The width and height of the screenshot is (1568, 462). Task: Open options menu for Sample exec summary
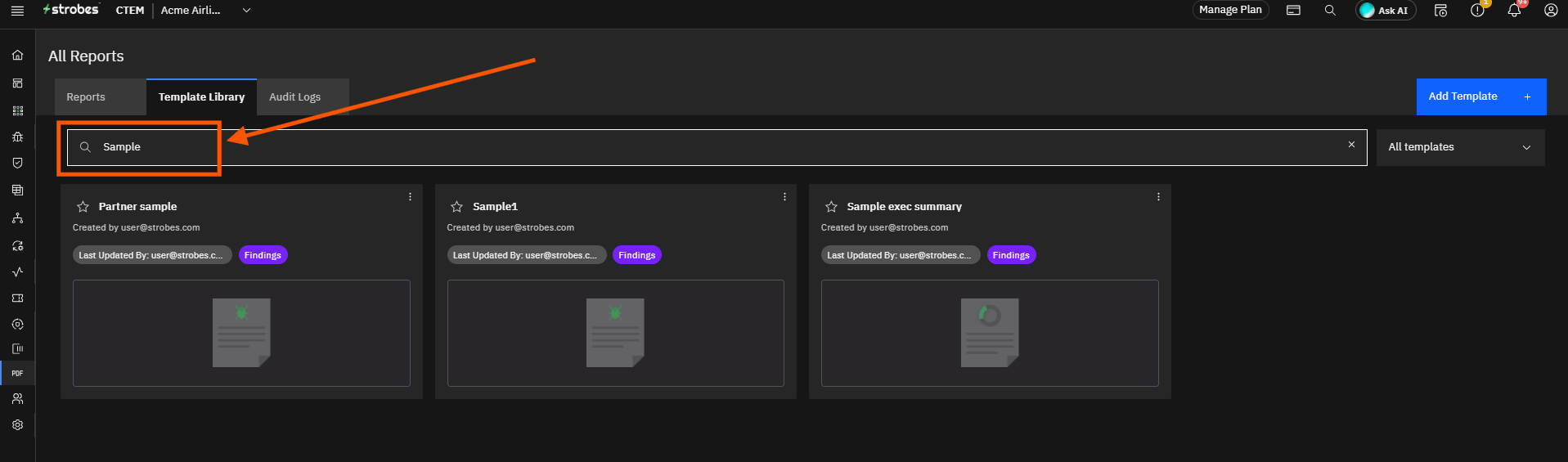(x=1158, y=197)
